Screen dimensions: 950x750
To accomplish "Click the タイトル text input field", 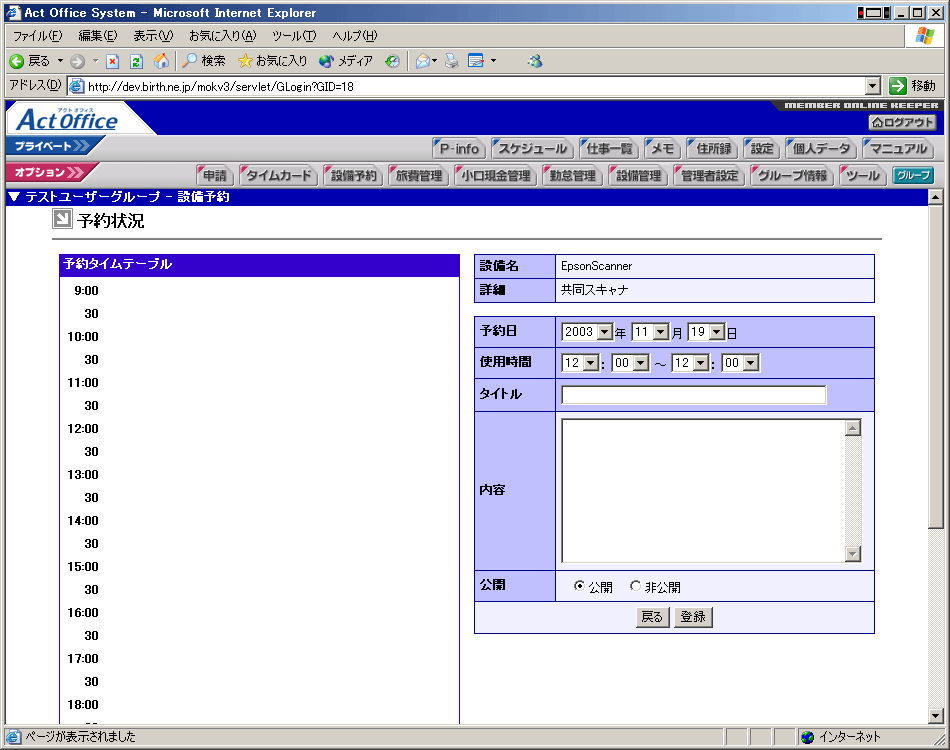I will pos(694,395).
